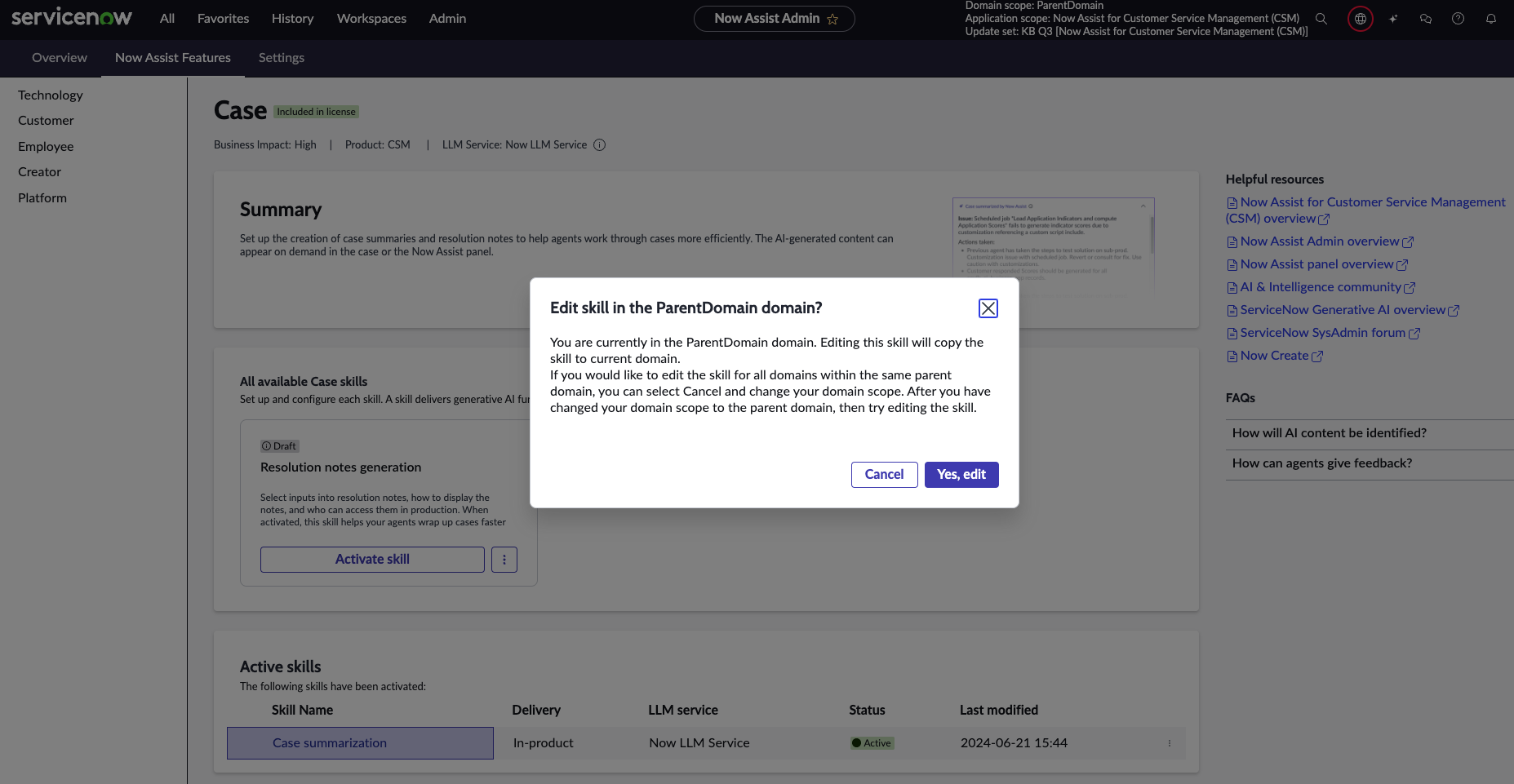
Task: Expand 'How can agents give feedback?' FAQ
Action: (1370, 464)
